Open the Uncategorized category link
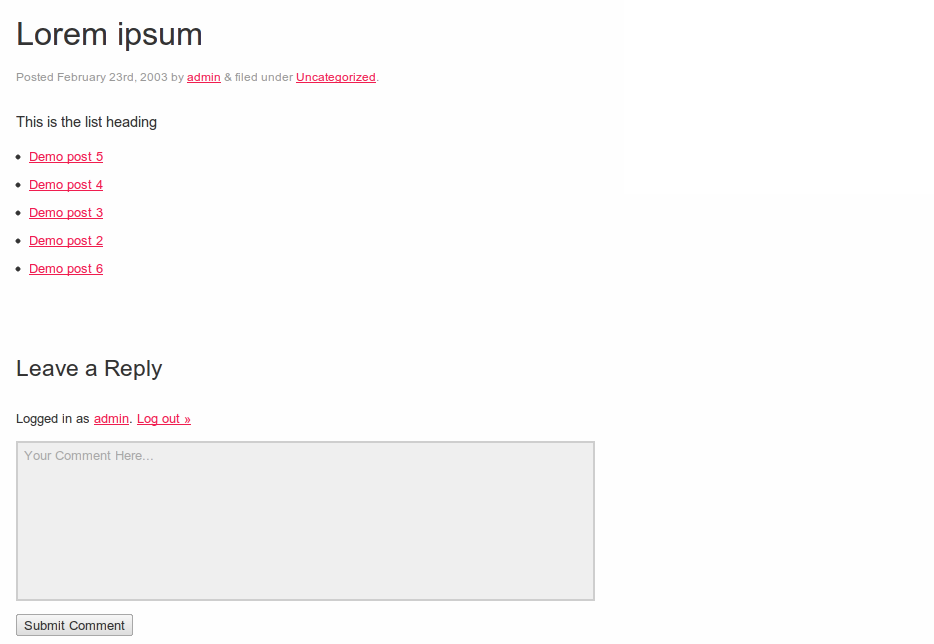Screen dimensions: 934x644 pos(336,77)
